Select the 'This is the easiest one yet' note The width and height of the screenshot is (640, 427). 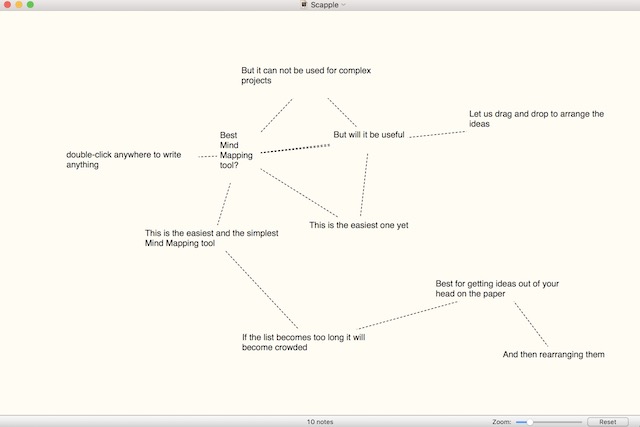point(358,225)
